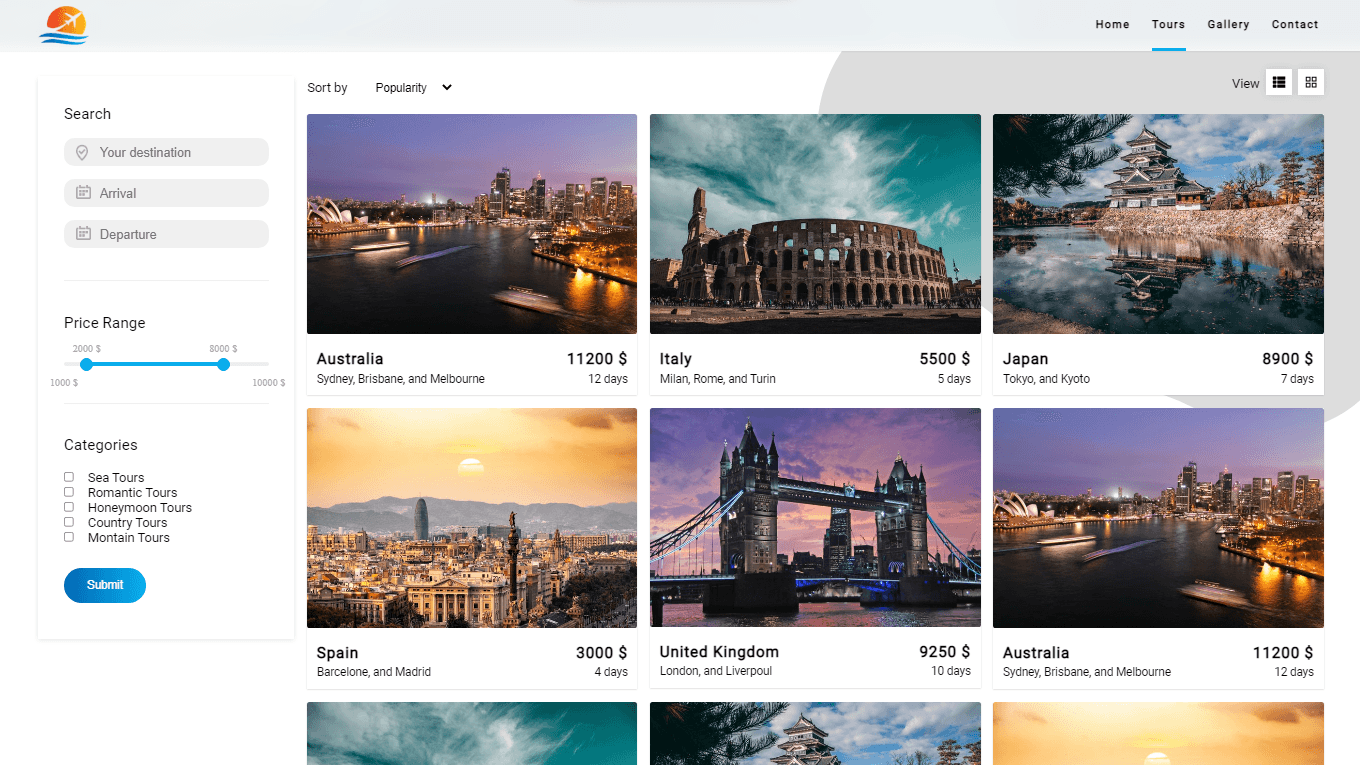Viewport: 1360px width, 765px height.
Task: Toggle the Montain Tours checkbox
Action: (x=69, y=537)
